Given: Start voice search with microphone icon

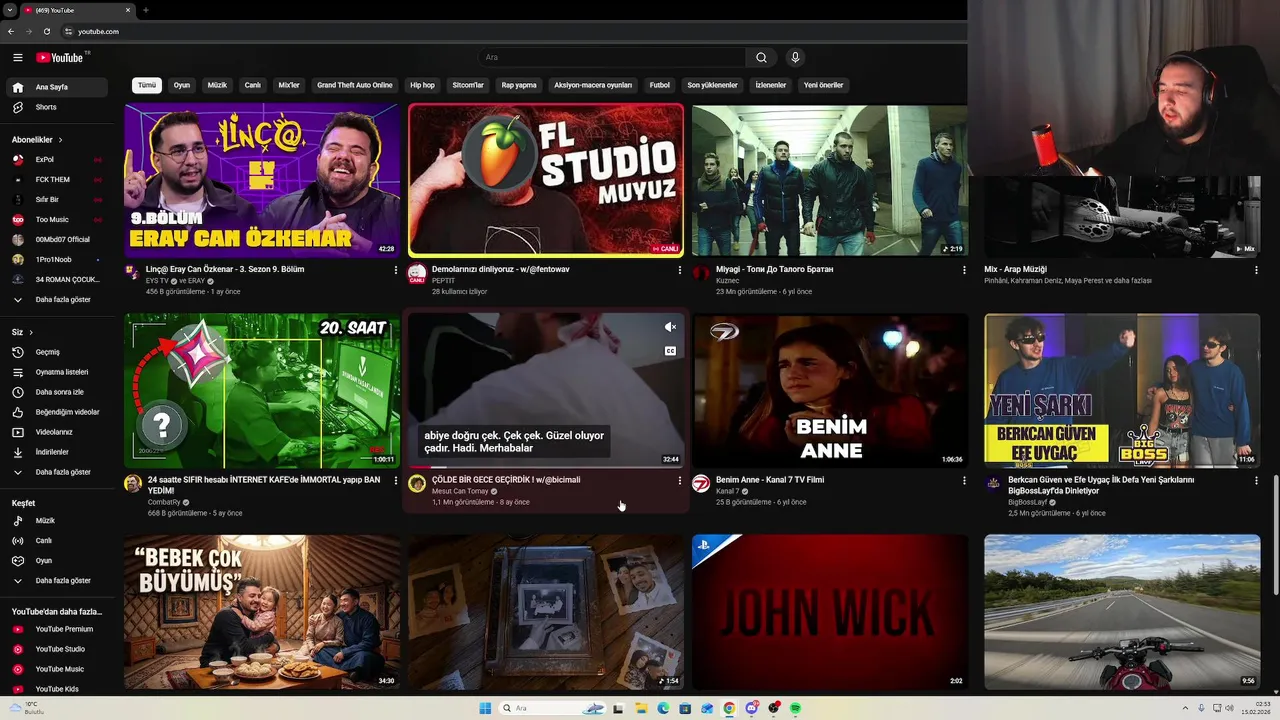Looking at the screenshot, I should click(795, 58).
